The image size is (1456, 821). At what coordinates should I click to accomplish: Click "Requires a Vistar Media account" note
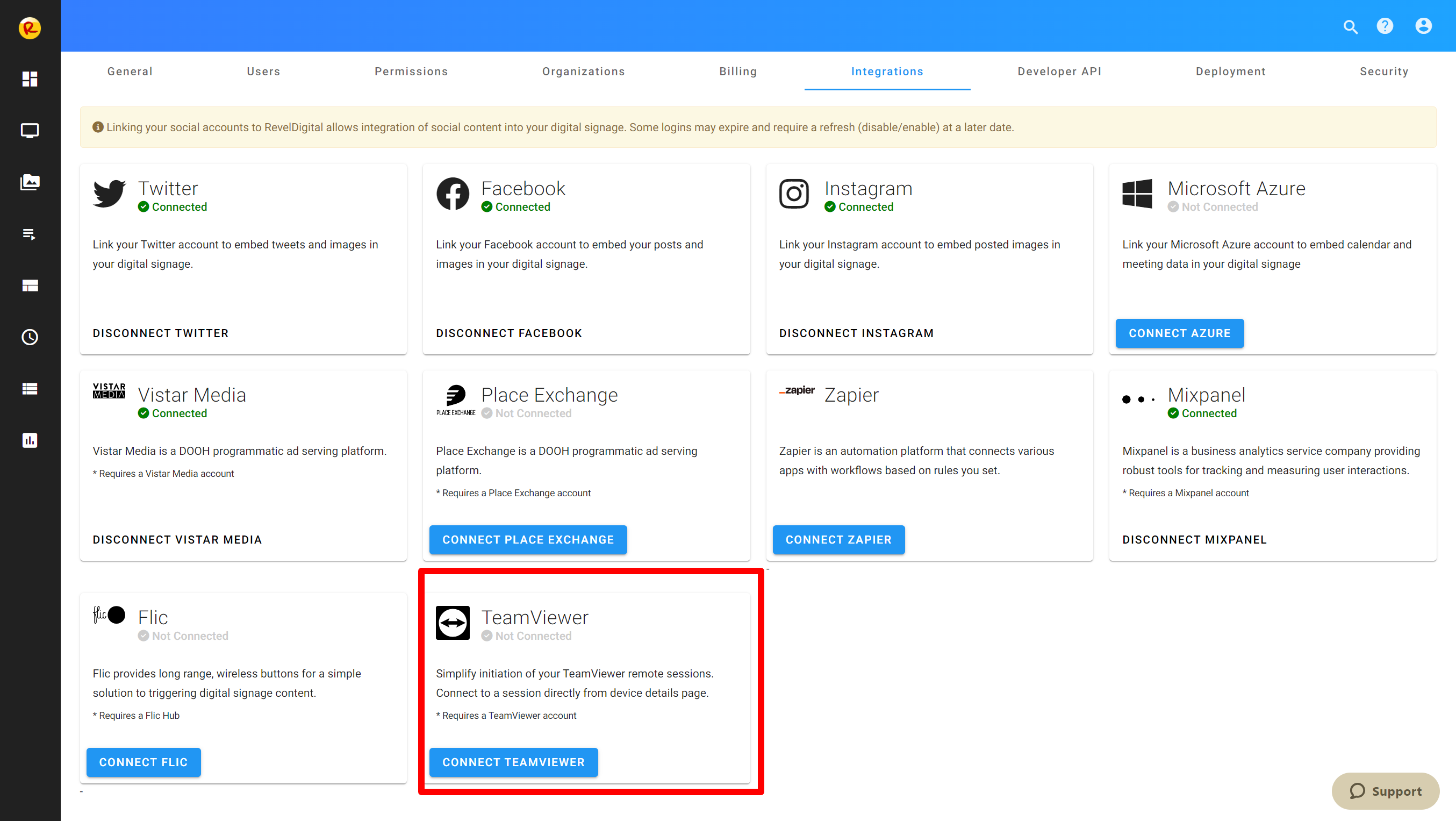pyautogui.click(x=163, y=473)
